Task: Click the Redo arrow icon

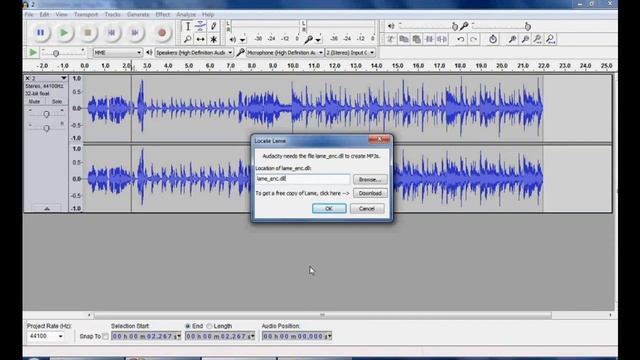Action: tap(473, 39)
